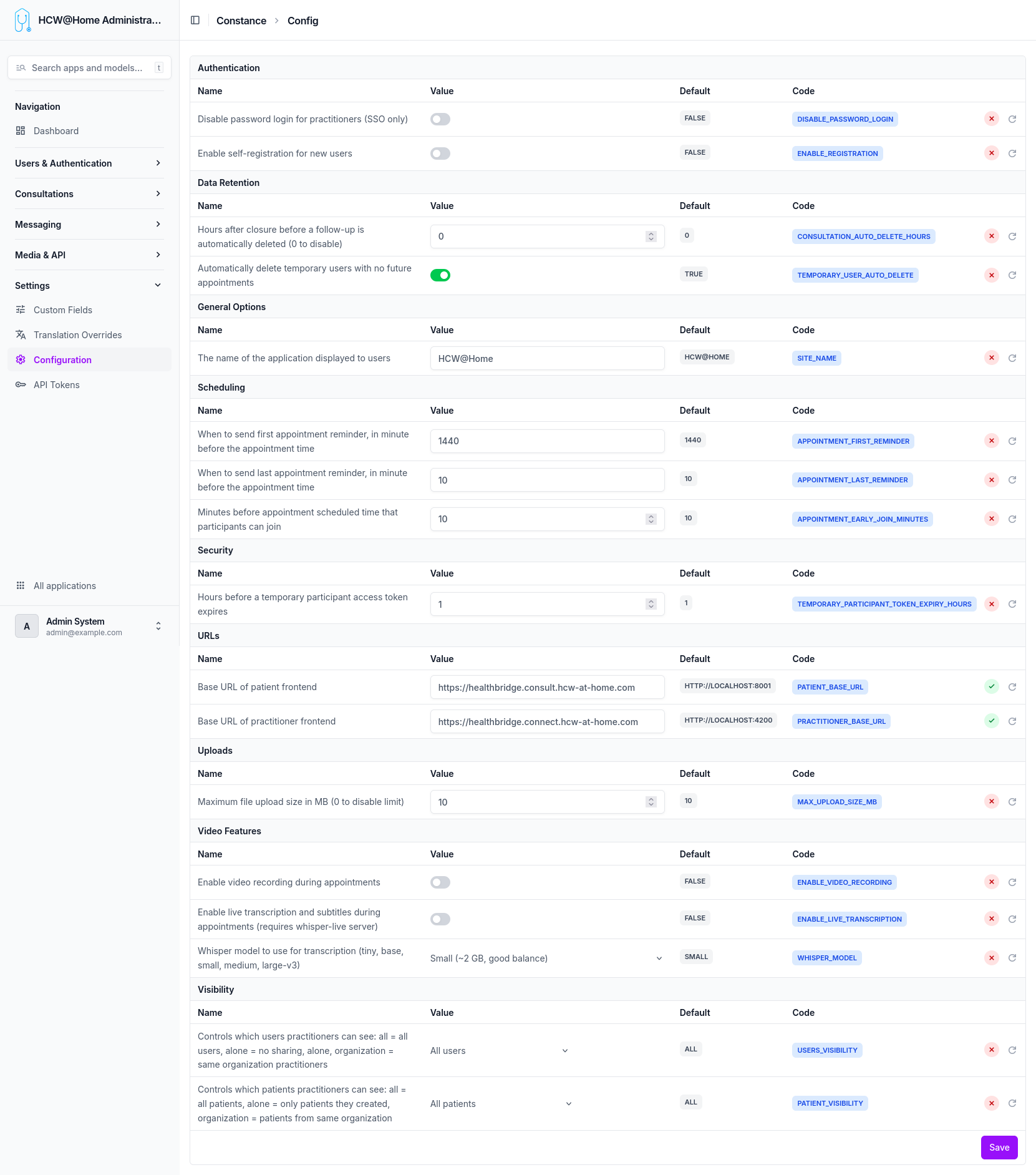Reset the WHISPER_MODEL setting to default
Screen dimensions: 1036x1175
[1012, 958]
